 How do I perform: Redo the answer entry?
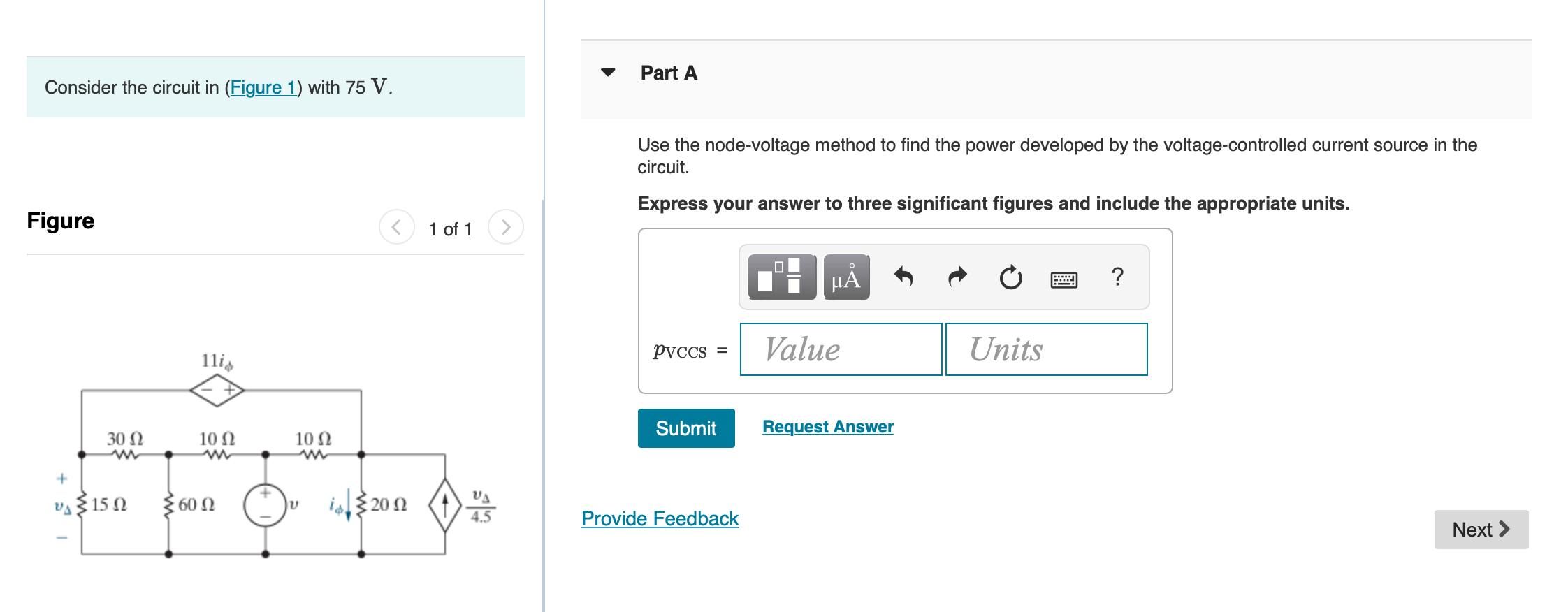pos(957,277)
